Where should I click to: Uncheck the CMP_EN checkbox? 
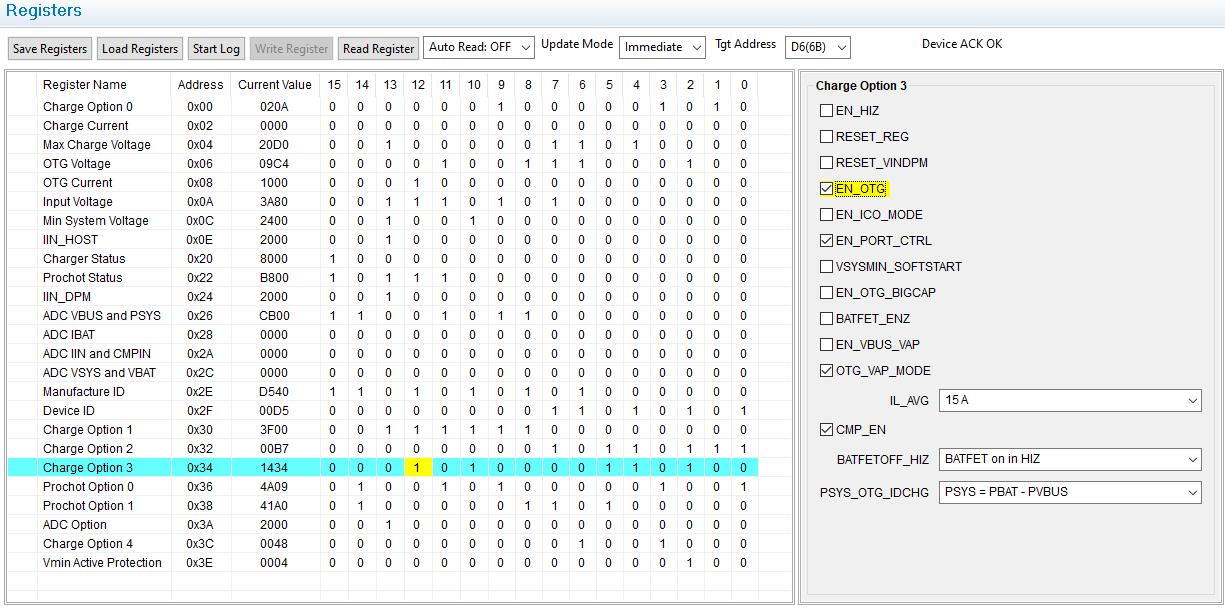click(827, 429)
